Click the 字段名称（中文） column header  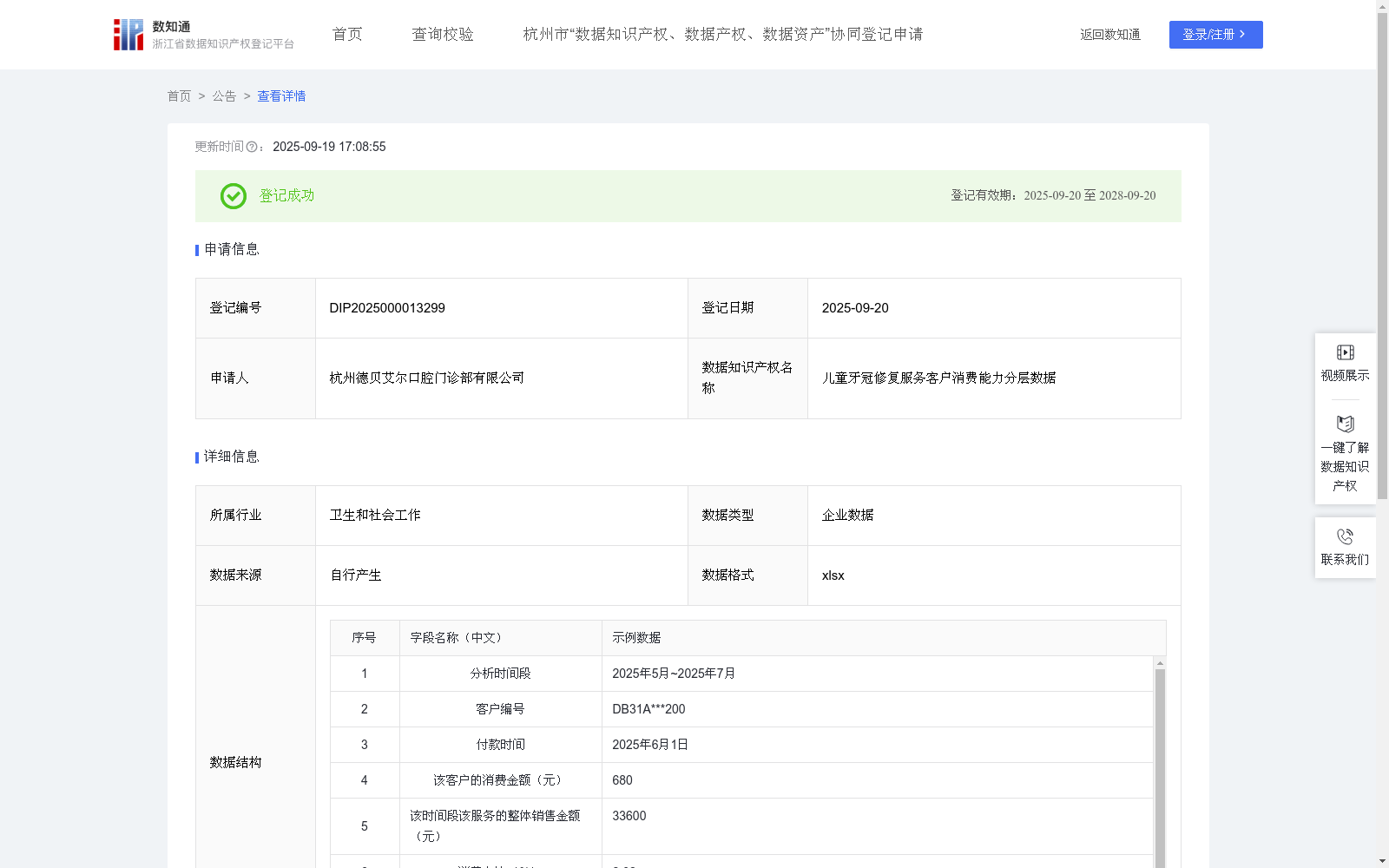(500, 638)
